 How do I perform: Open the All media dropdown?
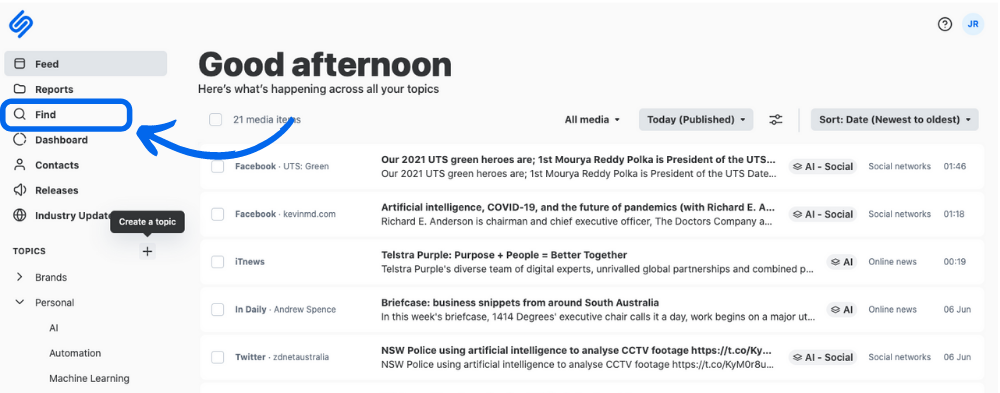coord(592,119)
